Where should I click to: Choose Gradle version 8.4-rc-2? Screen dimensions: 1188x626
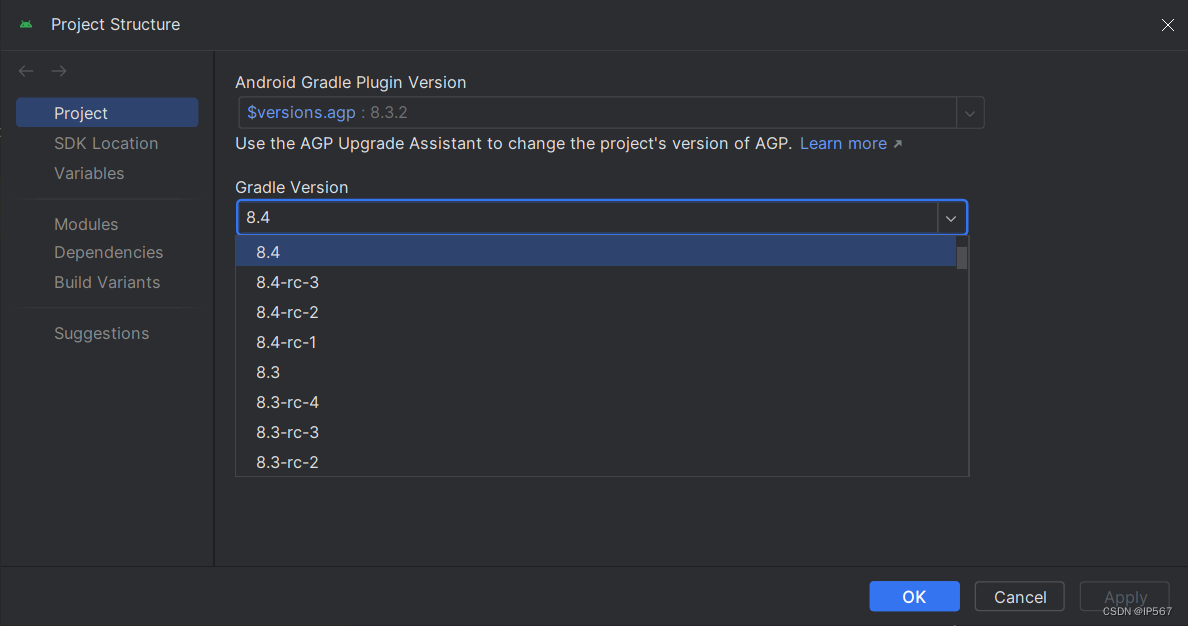(x=596, y=312)
